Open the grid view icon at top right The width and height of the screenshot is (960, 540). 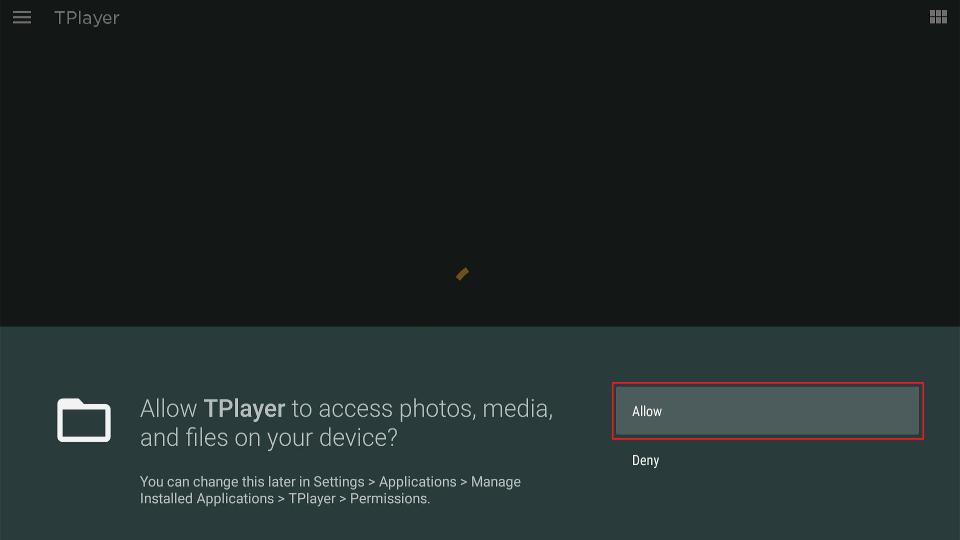click(x=938, y=17)
